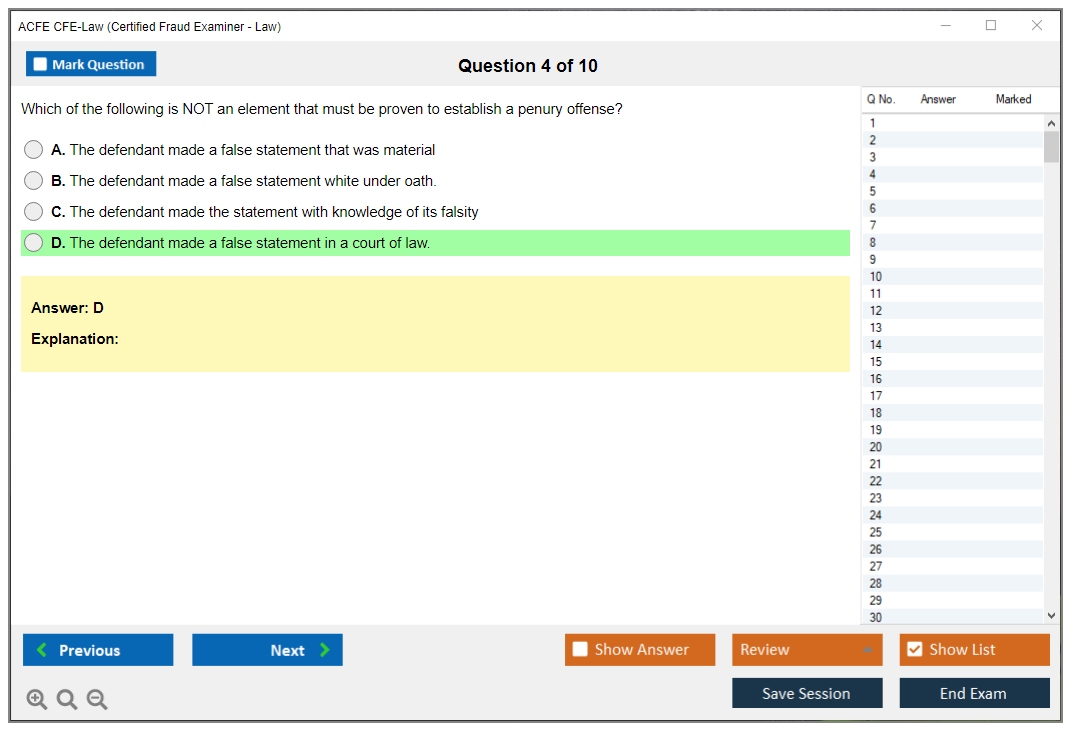Click the reset zoom magnifier icon

click(67, 700)
